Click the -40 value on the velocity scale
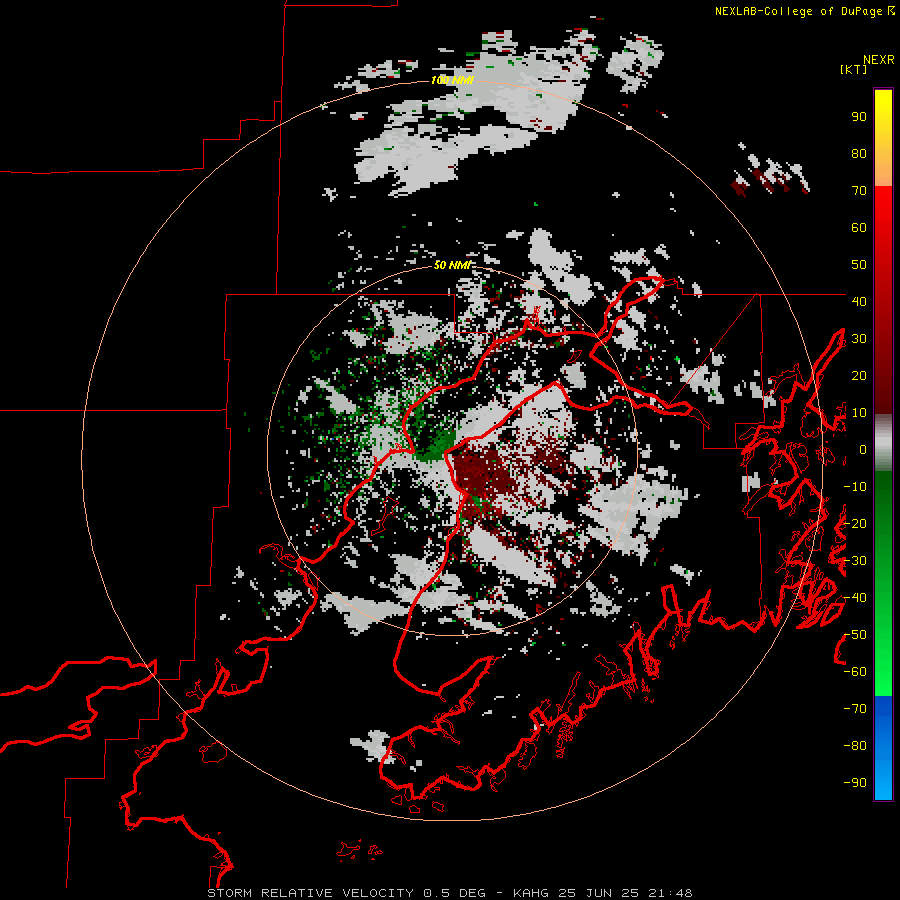Image resolution: width=900 pixels, height=900 pixels. click(855, 598)
